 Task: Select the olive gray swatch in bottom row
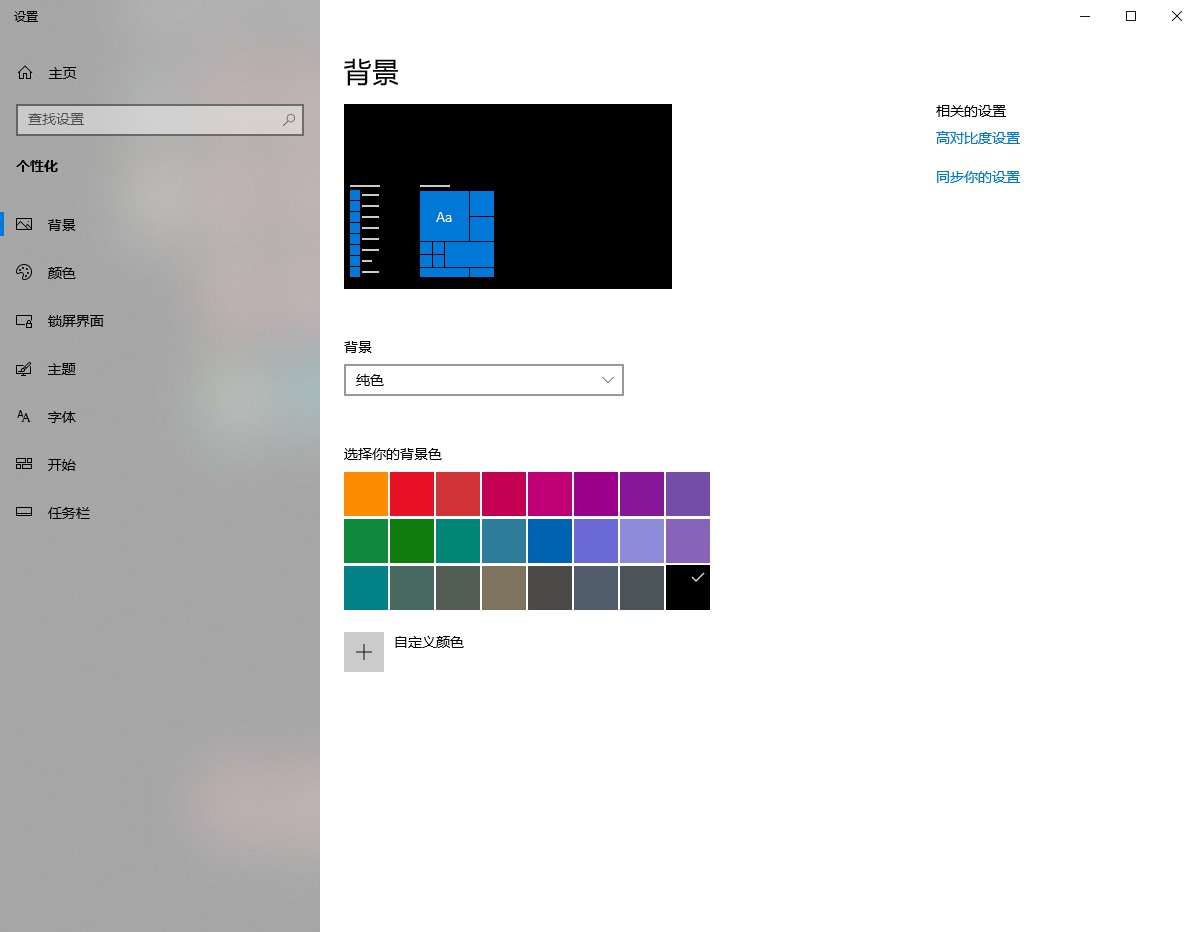(x=458, y=588)
